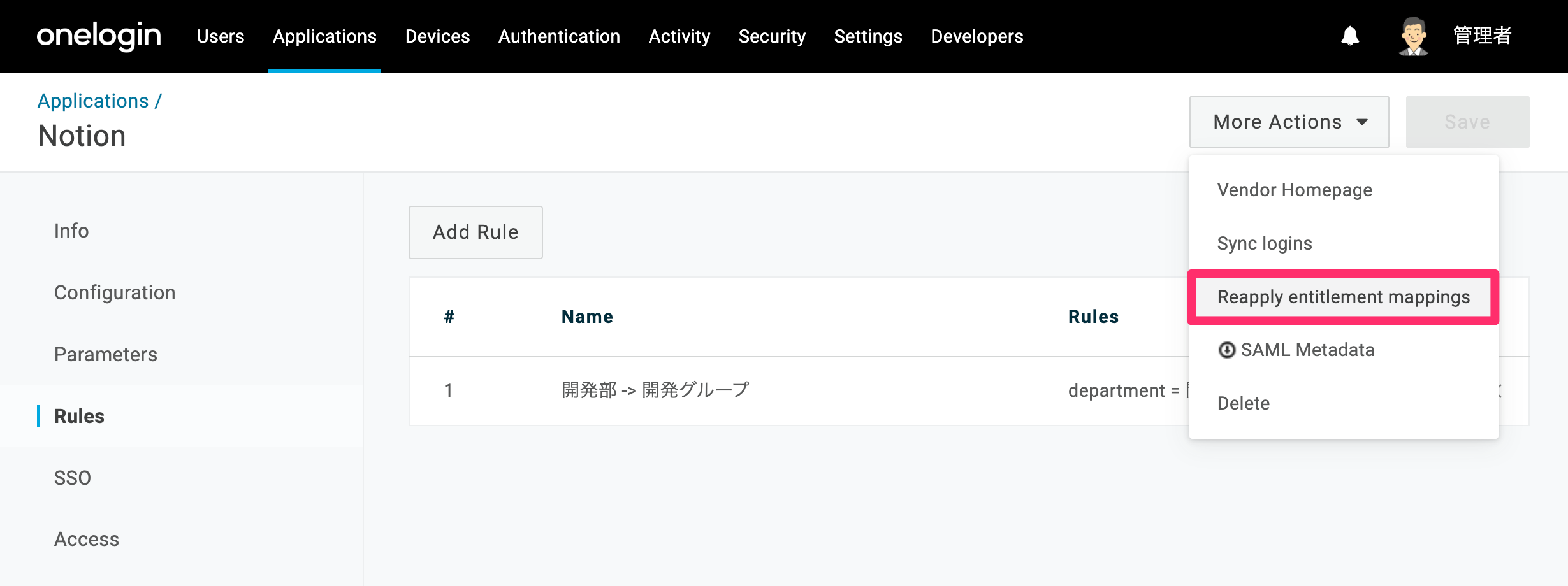Choose Vendor Homepage from the dropdown

coord(1295,190)
